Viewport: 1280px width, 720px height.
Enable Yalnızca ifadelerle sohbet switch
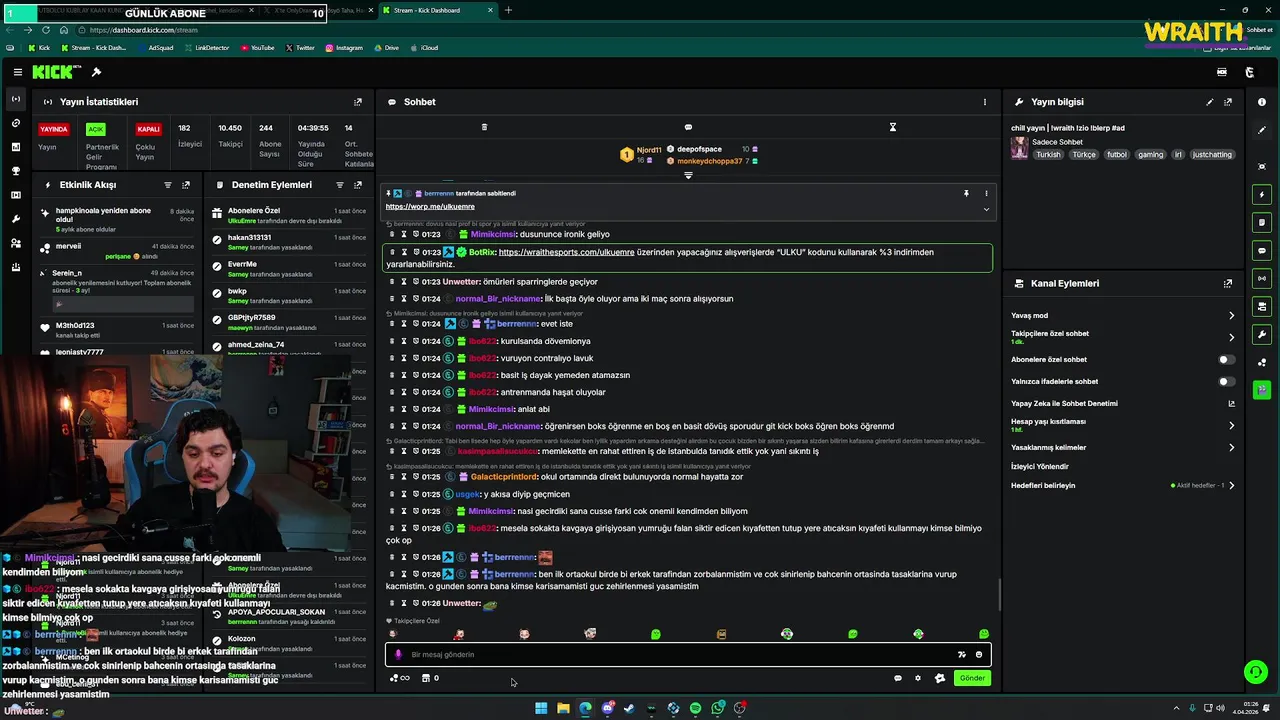coord(1226,381)
